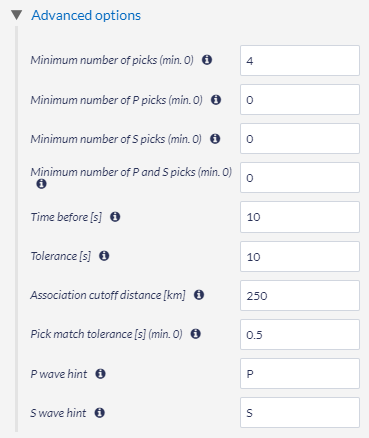Select the Time before input showing 10
This screenshot has width=369, height=438.
coord(300,217)
